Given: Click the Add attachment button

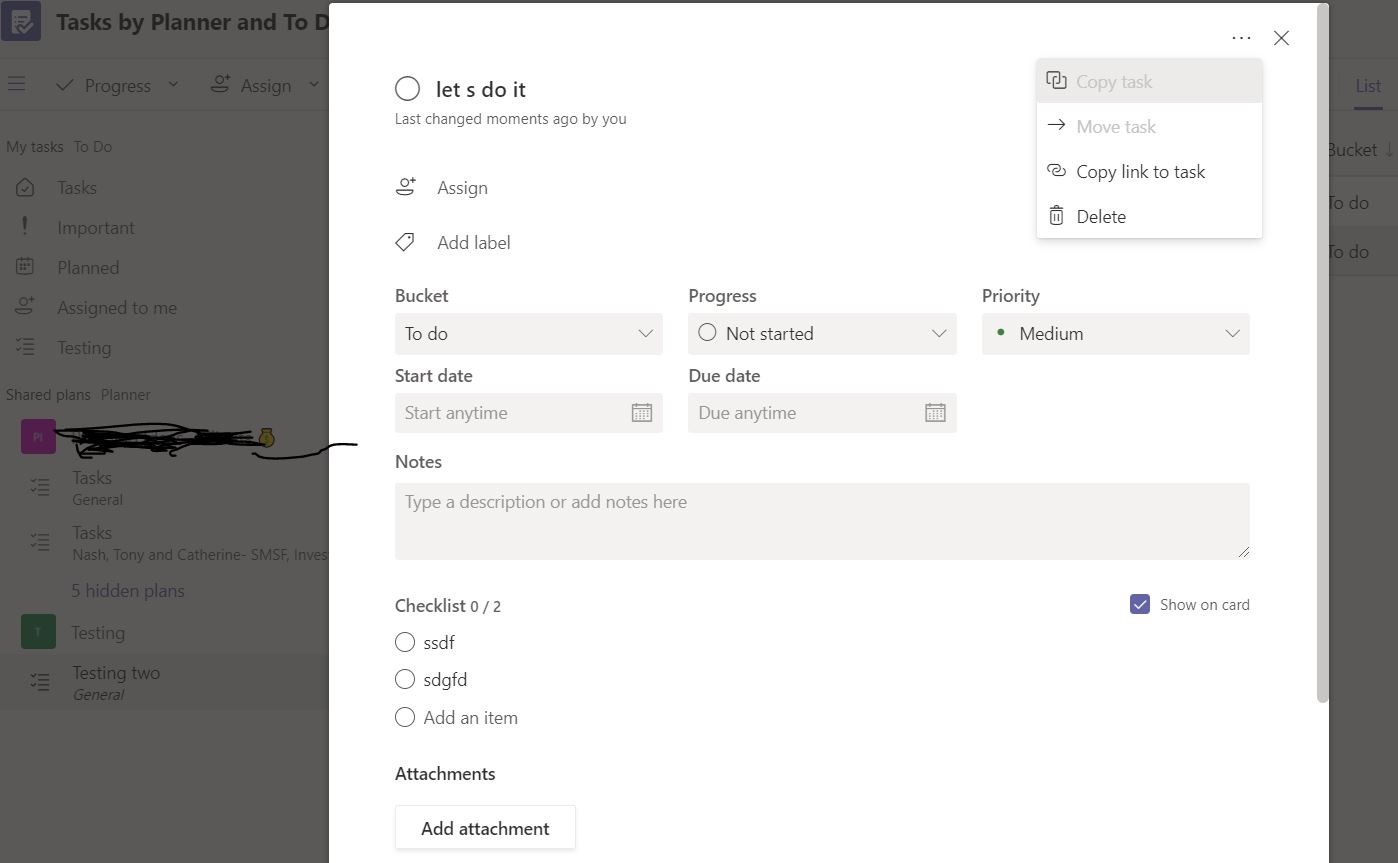Looking at the screenshot, I should (485, 828).
